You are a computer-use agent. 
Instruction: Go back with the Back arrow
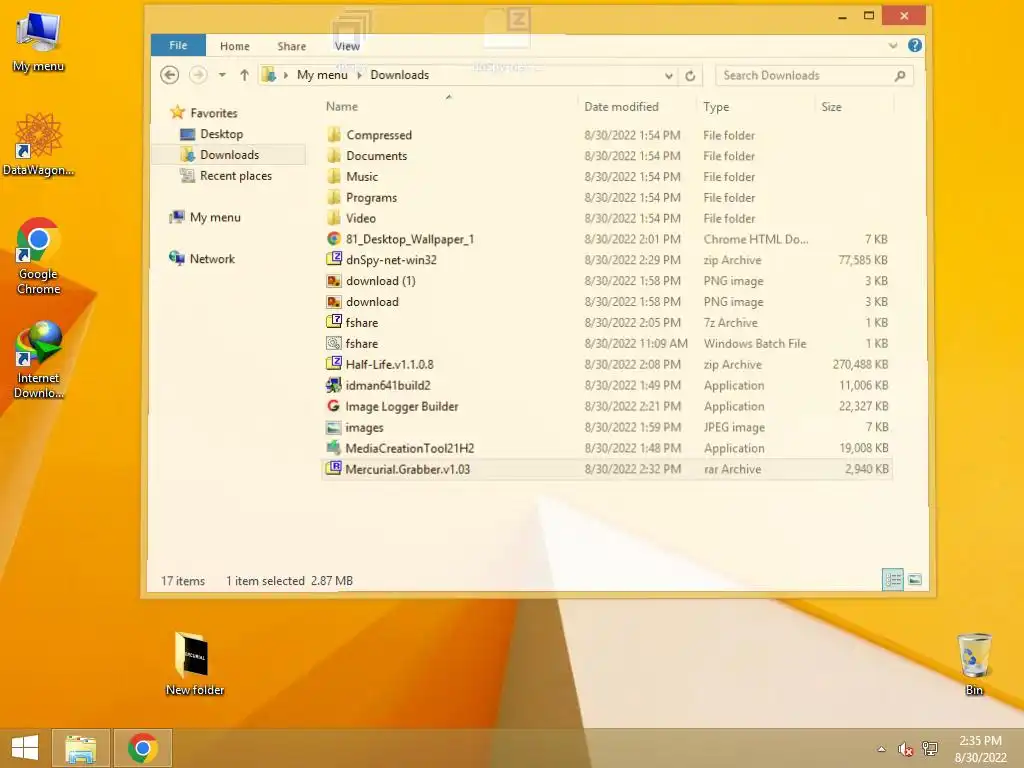coord(169,75)
